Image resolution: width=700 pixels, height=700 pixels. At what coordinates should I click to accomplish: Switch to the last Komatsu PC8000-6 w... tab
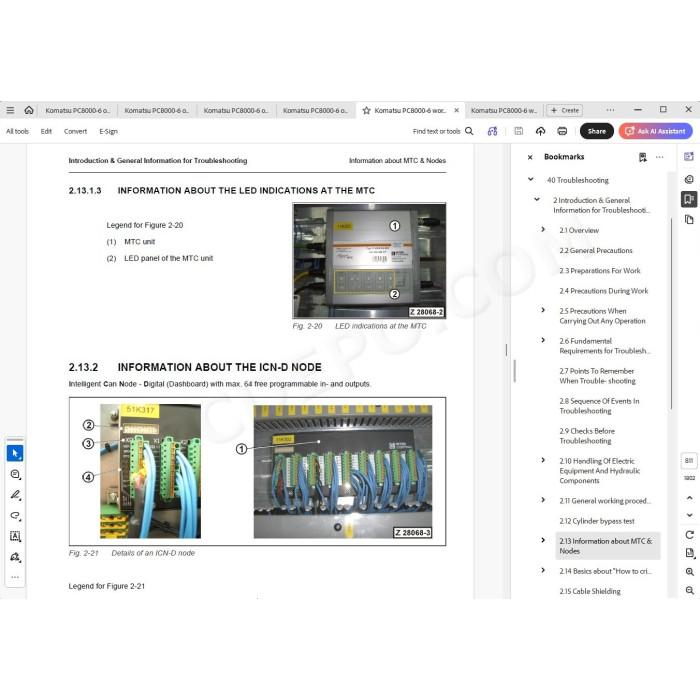pyautogui.click(x=504, y=110)
